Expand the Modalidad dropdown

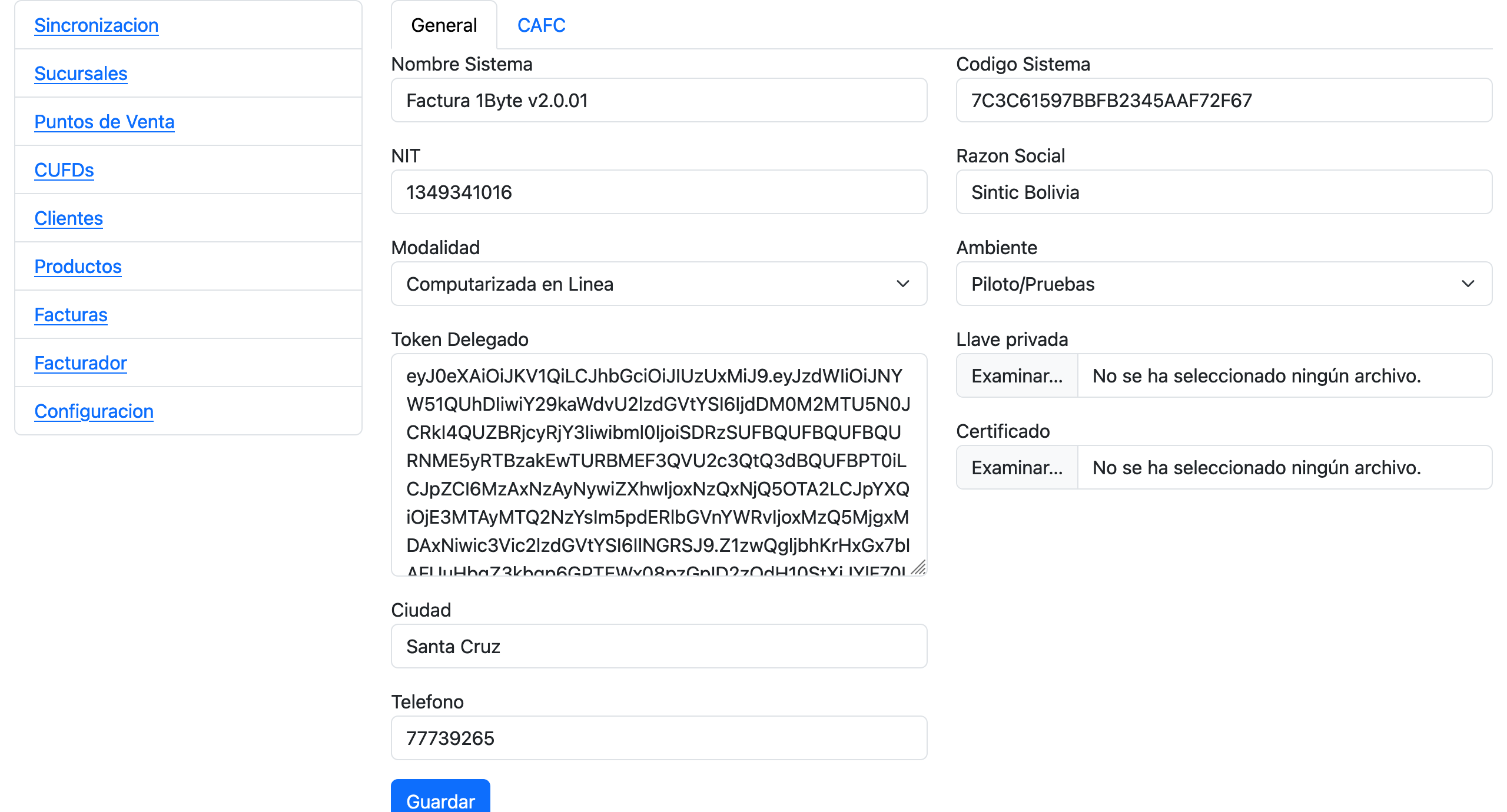click(x=659, y=284)
